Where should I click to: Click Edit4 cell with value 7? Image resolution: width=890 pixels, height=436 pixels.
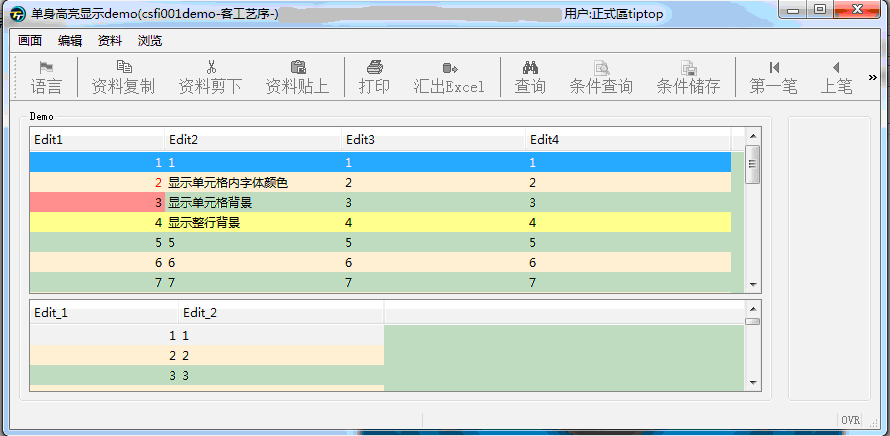pos(628,283)
